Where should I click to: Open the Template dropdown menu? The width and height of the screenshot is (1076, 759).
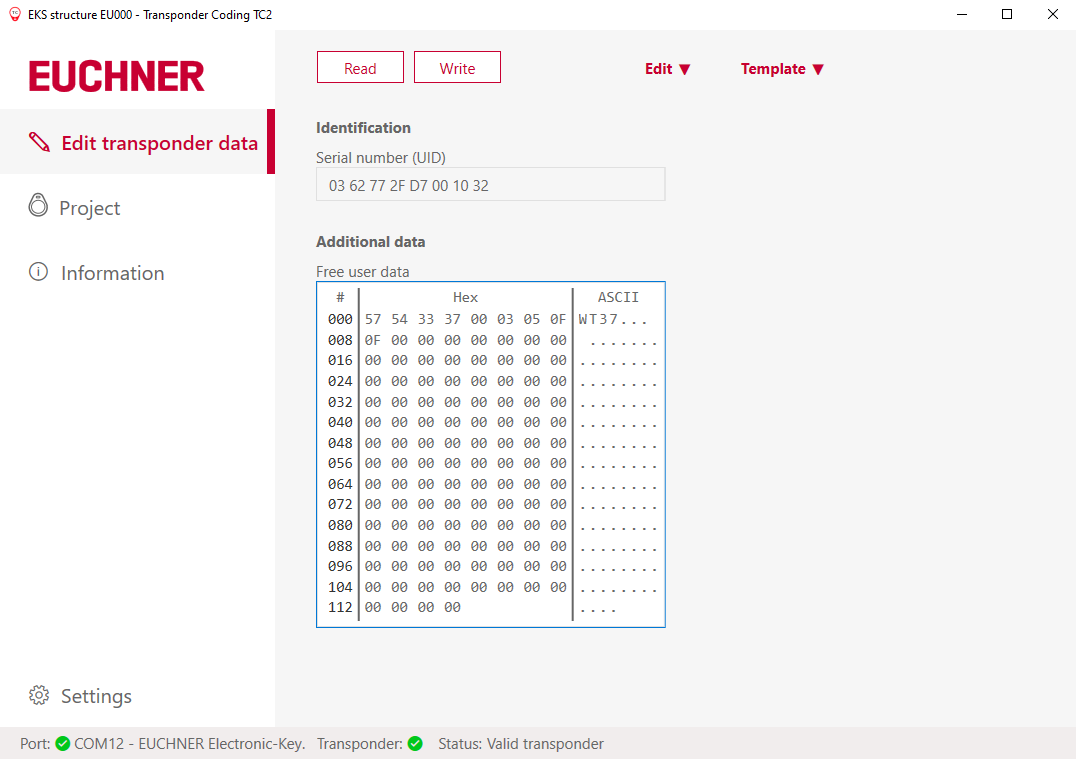[x=782, y=69]
